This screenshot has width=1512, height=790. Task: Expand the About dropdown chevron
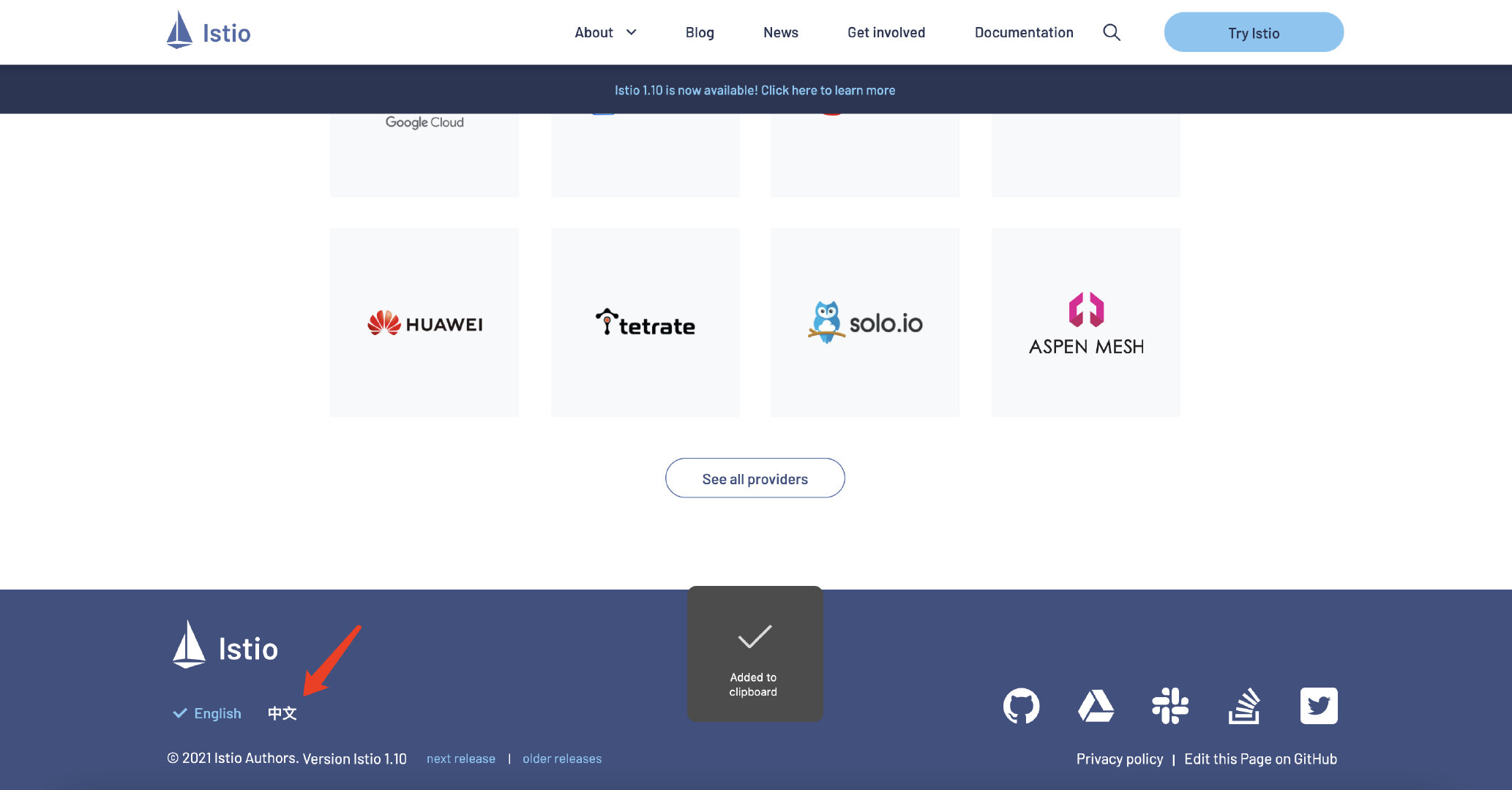631,32
